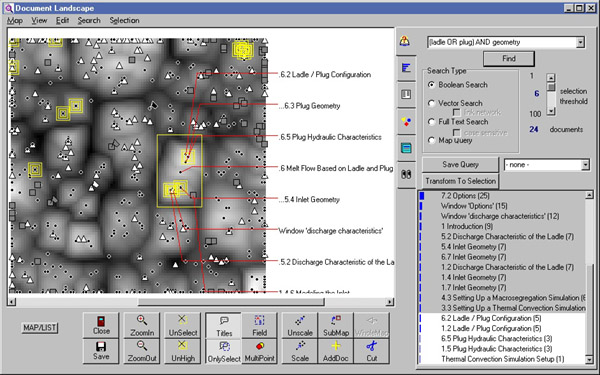Open the Selection menu
Image resolution: width=600 pixels, height=375 pixels.
tap(124, 21)
